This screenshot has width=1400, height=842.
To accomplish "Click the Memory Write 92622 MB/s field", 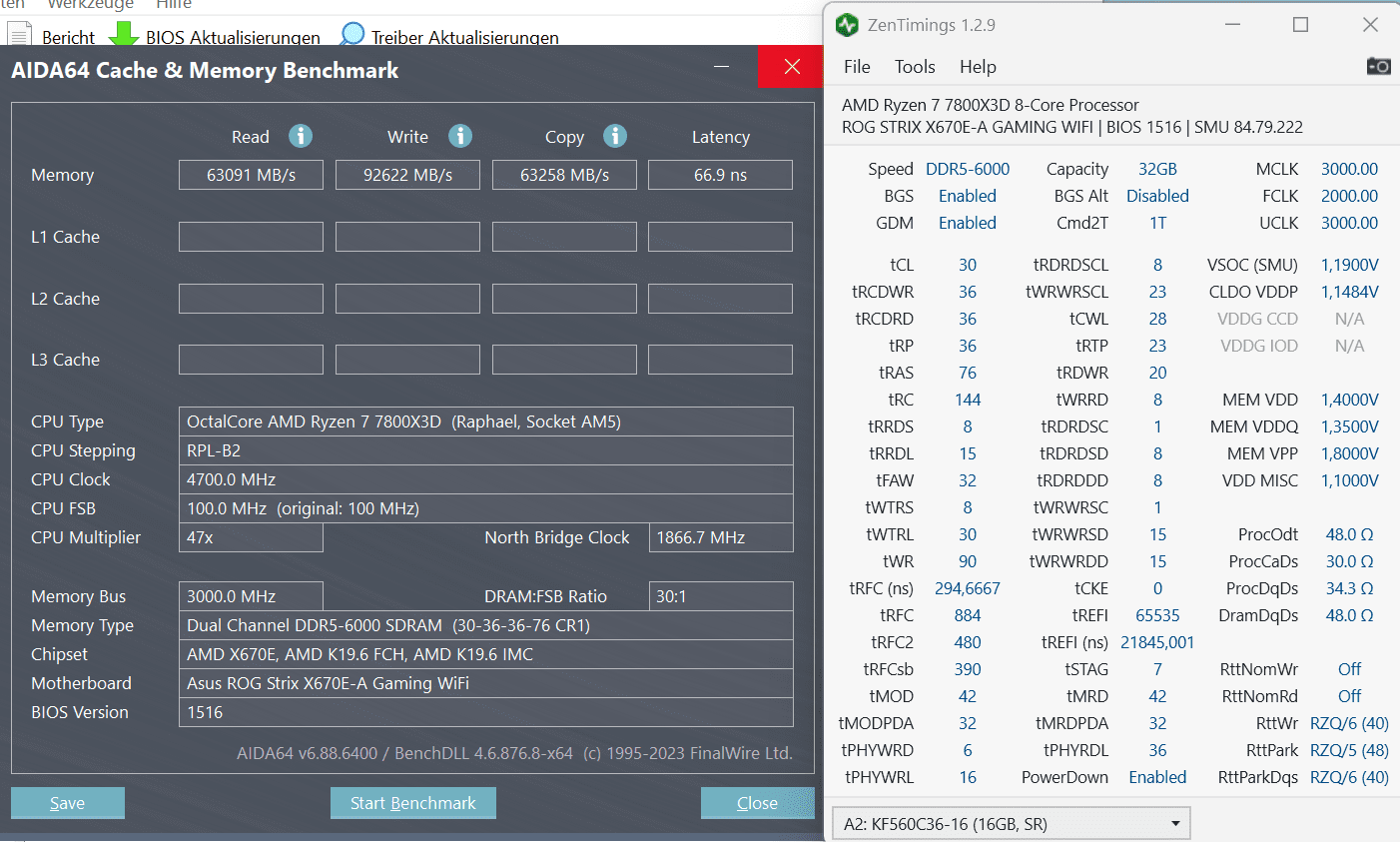I will (407, 175).
